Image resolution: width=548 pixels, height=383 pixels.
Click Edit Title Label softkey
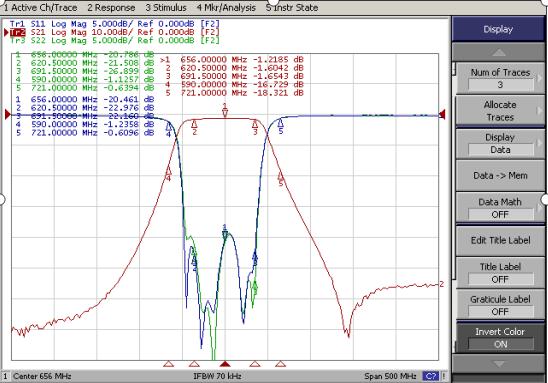[x=500, y=240]
